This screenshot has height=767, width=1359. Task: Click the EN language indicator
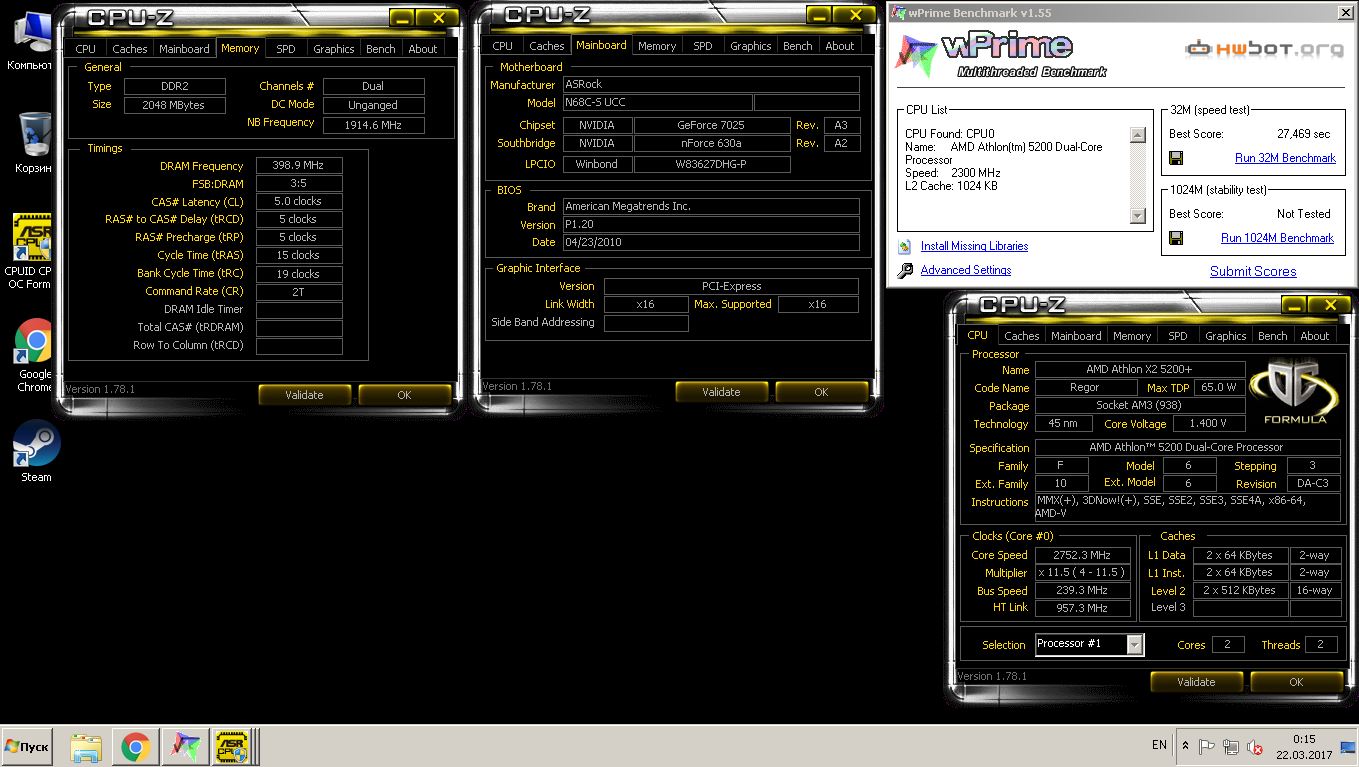(1159, 745)
